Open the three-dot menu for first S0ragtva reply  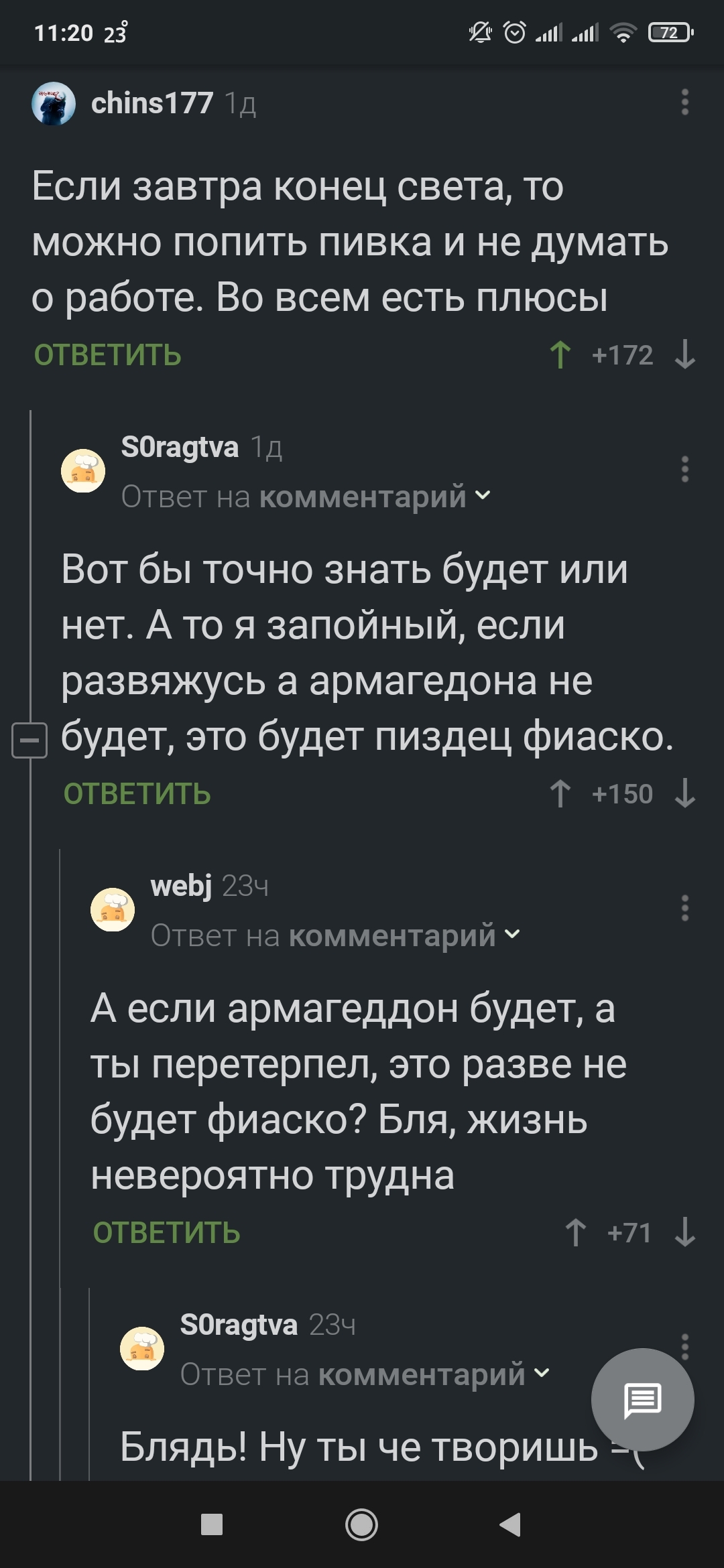684,469
